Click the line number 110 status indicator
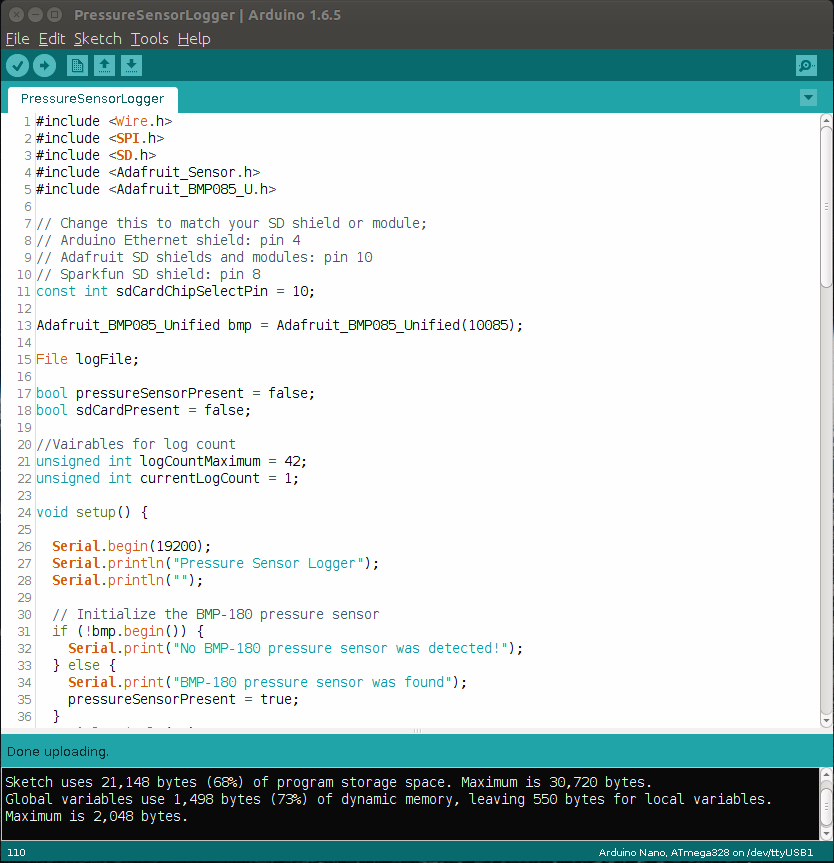Viewport: 834px width, 863px height. point(17,853)
